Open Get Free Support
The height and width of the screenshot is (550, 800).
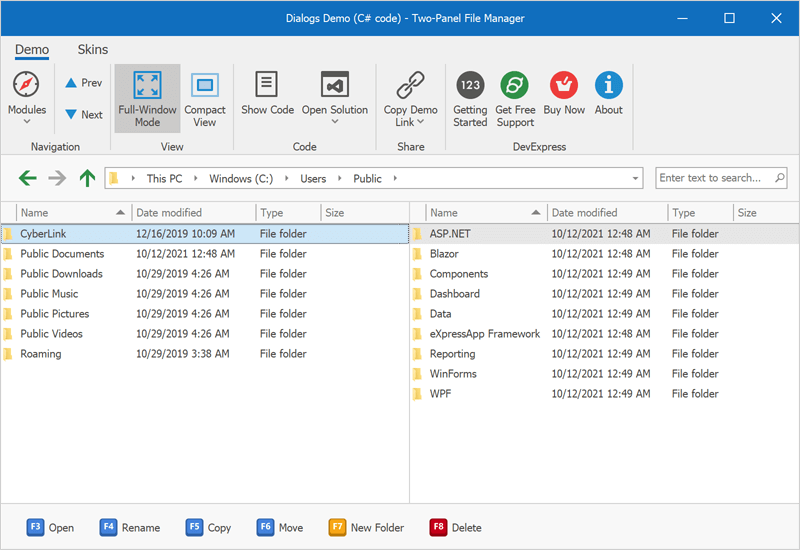click(514, 85)
